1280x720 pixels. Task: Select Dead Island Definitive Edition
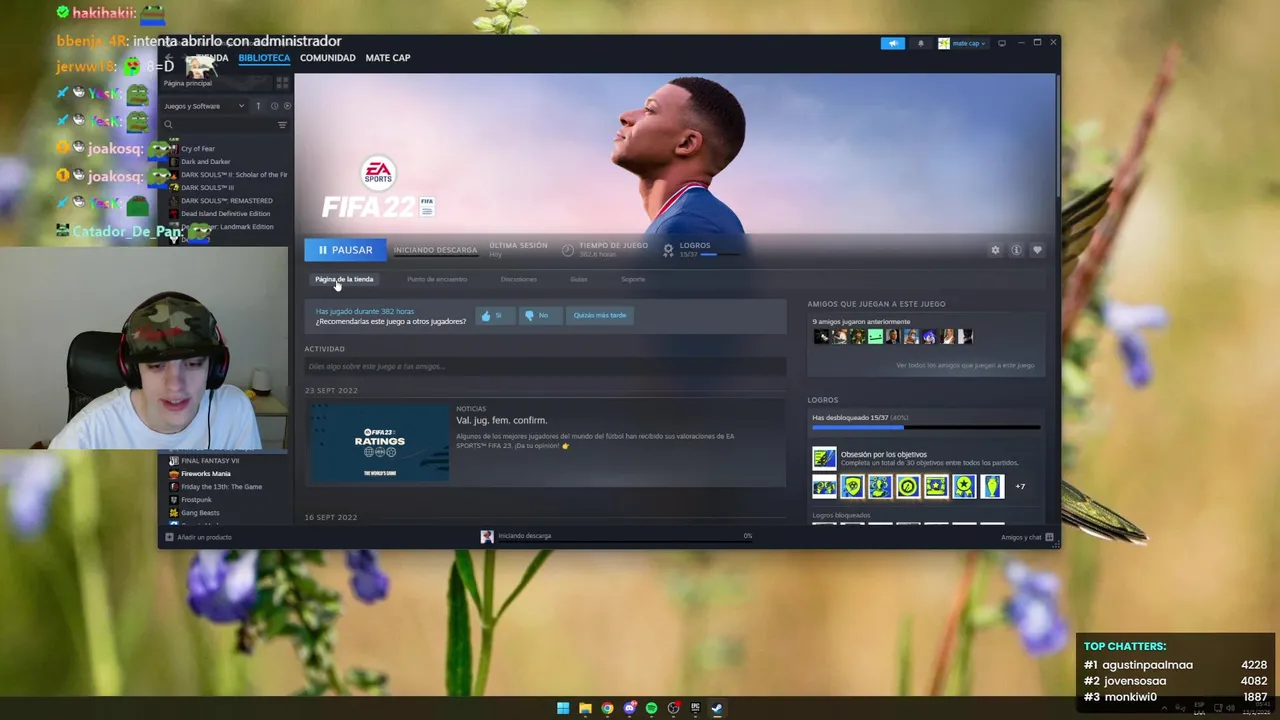225,213
